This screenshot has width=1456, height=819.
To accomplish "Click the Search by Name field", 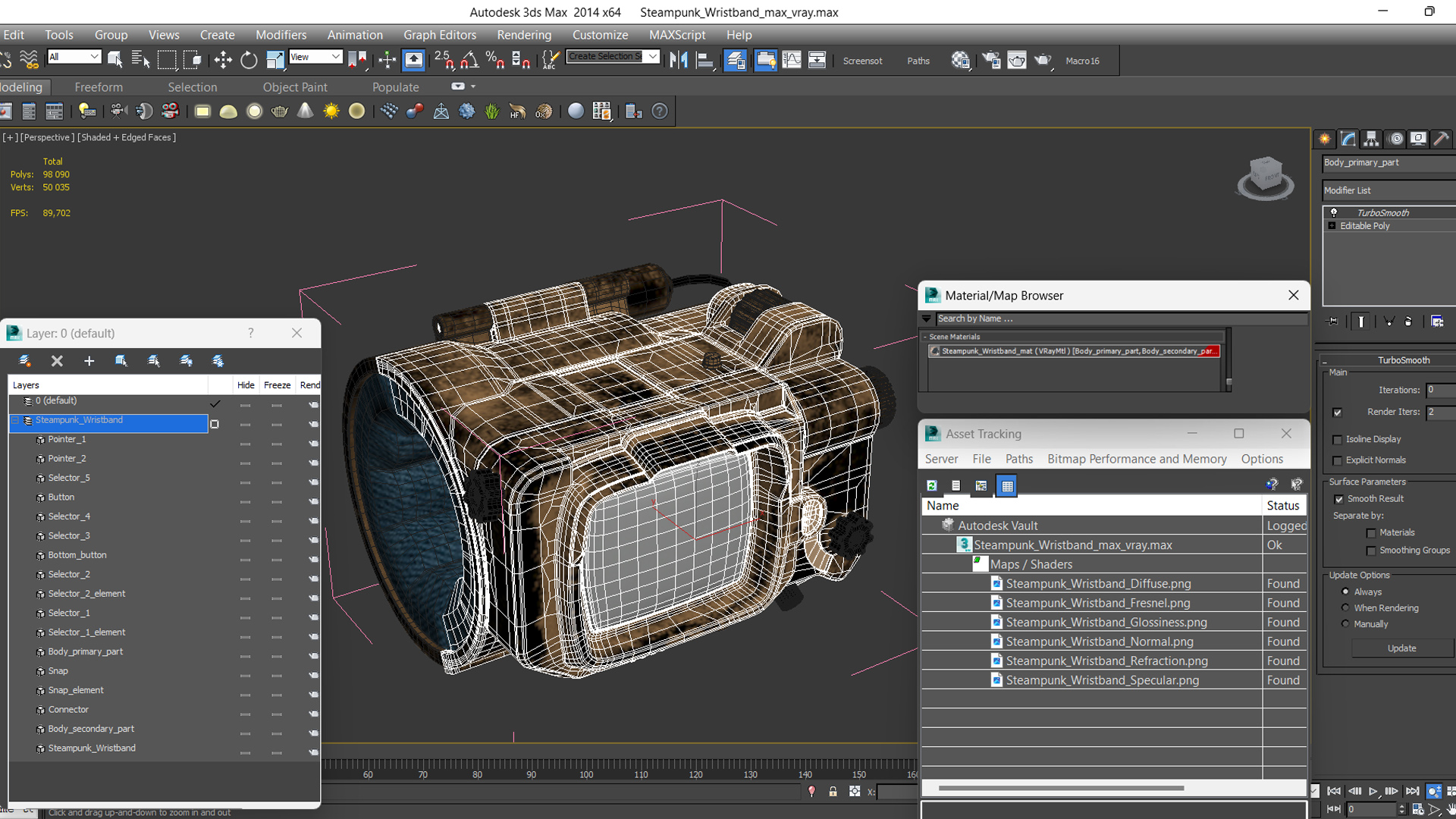I will pyautogui.click(x=1121, y=318).
